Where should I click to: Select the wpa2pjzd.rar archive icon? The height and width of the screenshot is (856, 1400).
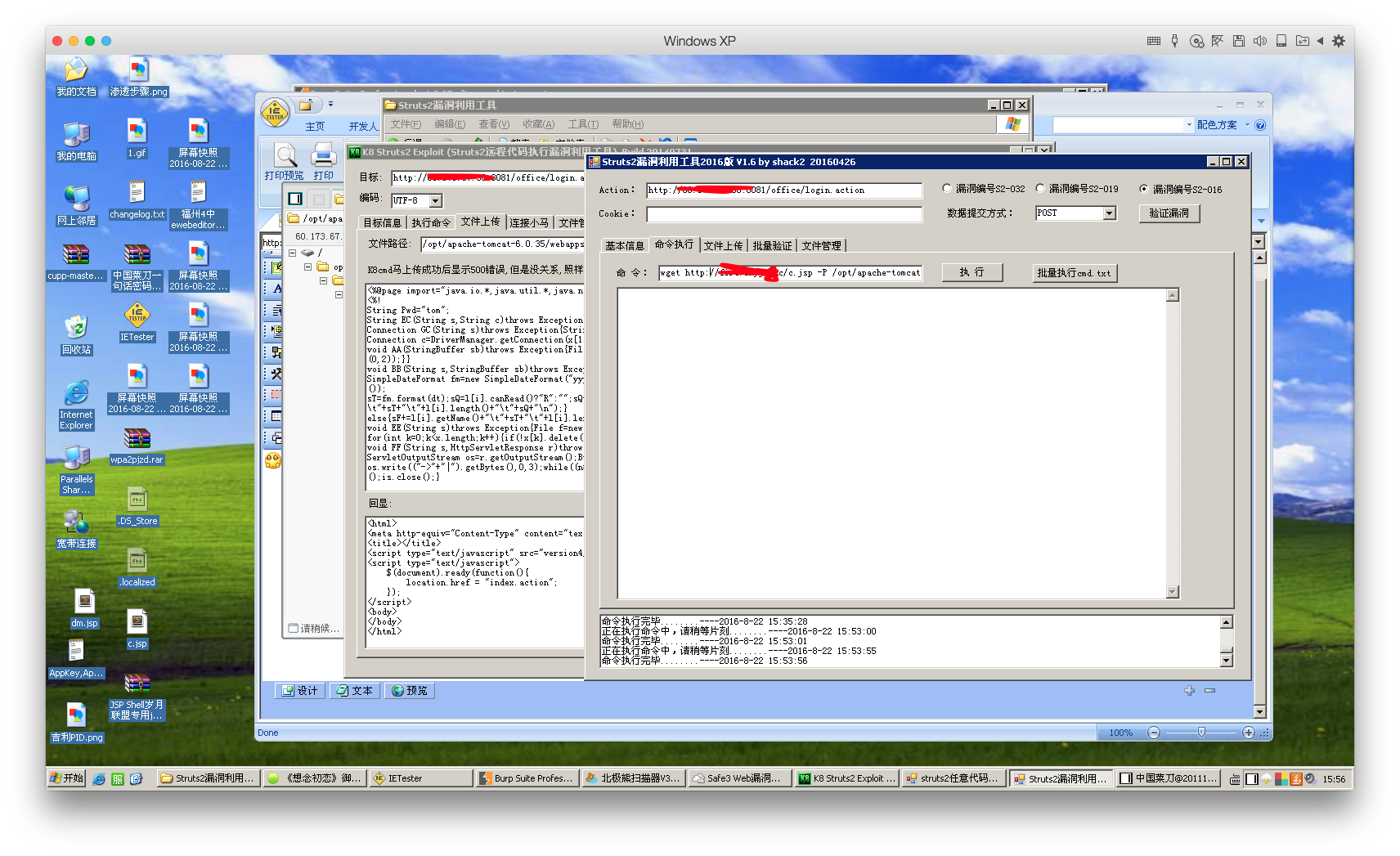pyautogui.click(x=137, y=446)
